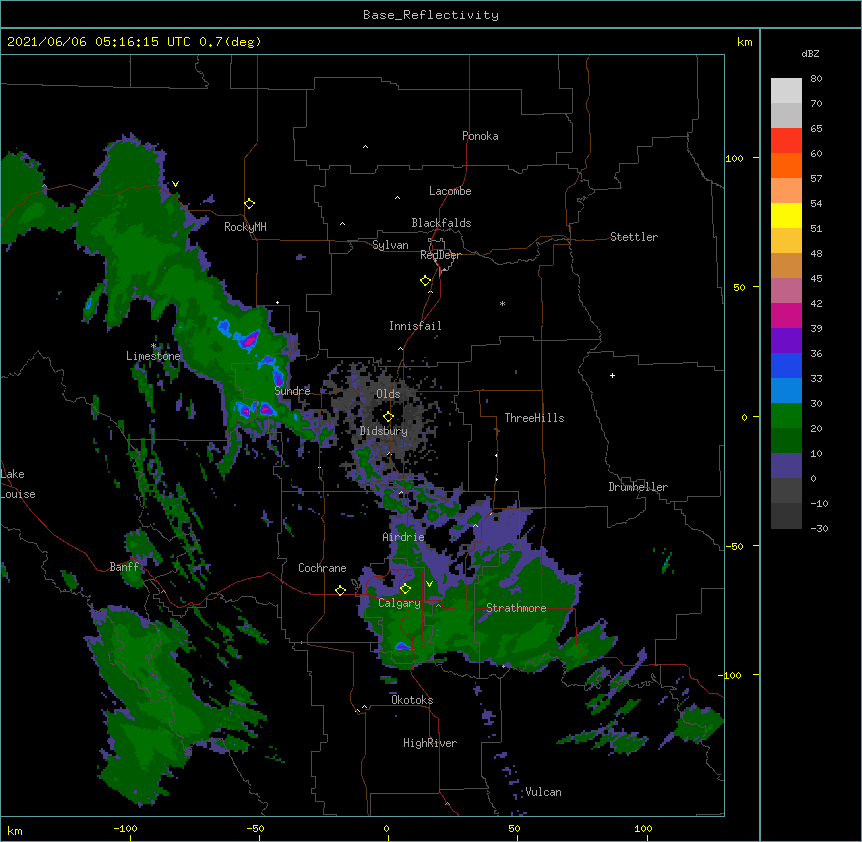Viewport: 862px width, 842px height.
Task: Select the white plus marker west of Drumheller
Action: [612, 375]
